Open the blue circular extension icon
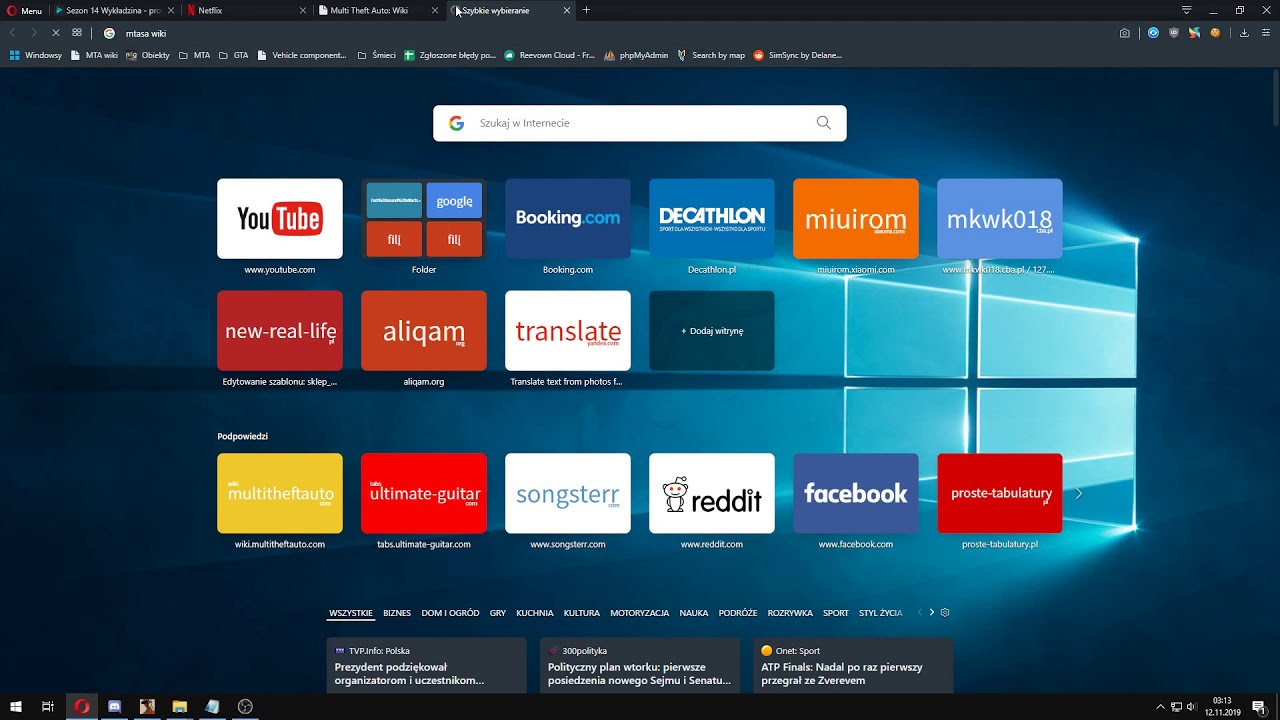 (1153, 33)
